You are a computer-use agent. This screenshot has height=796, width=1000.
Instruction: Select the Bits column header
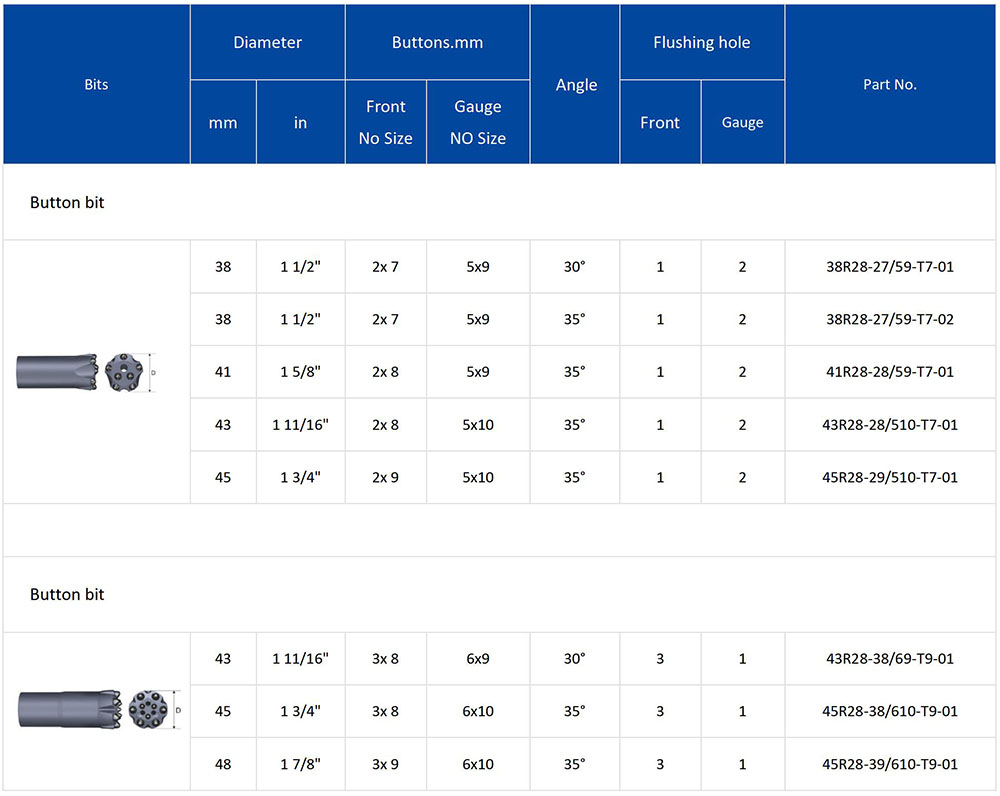coord(96,85)
